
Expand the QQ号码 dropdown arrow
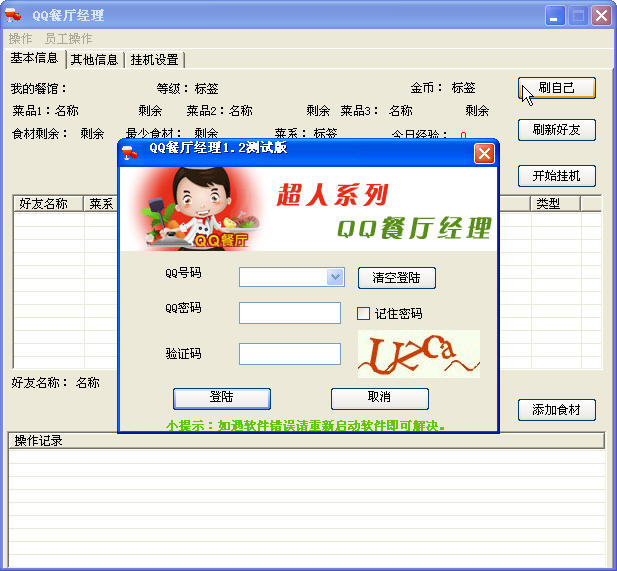[x=335, y=277]
